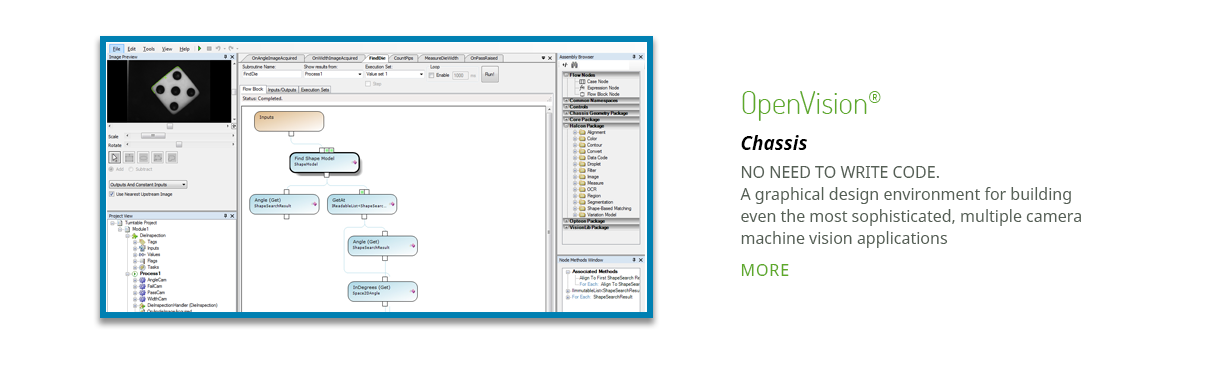Select the Flow Block Node item

(603, 94)
